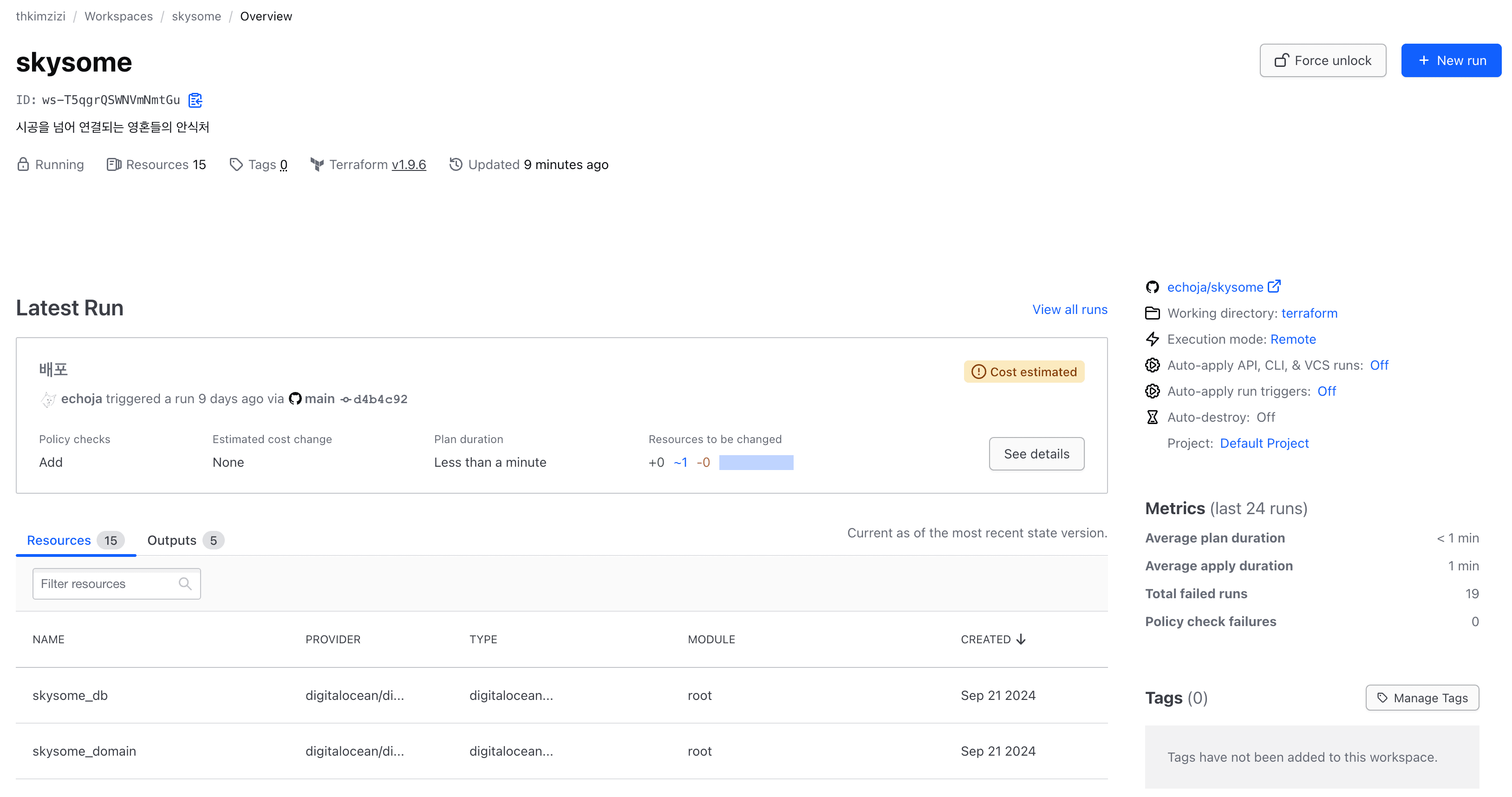Click the Terraform logo before version v1.9.6

[x=318, y=164]
